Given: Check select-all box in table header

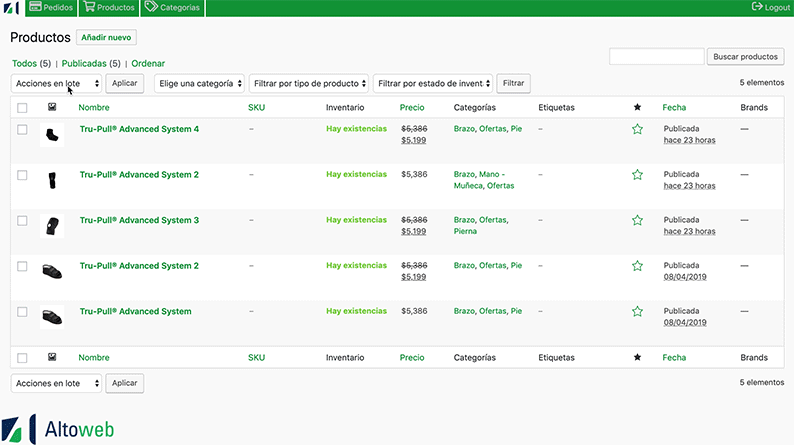Looking at the screenshot, I should tap(22, 108).
